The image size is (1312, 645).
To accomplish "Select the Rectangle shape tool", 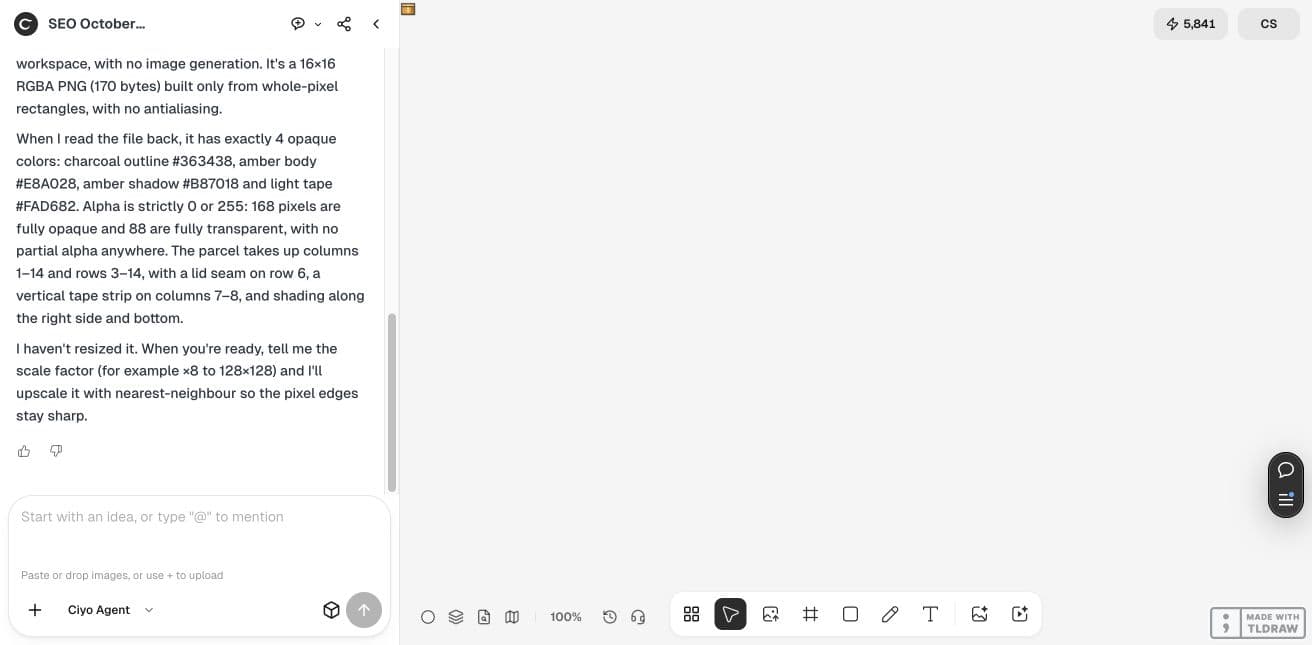I will tap(850, 614).
